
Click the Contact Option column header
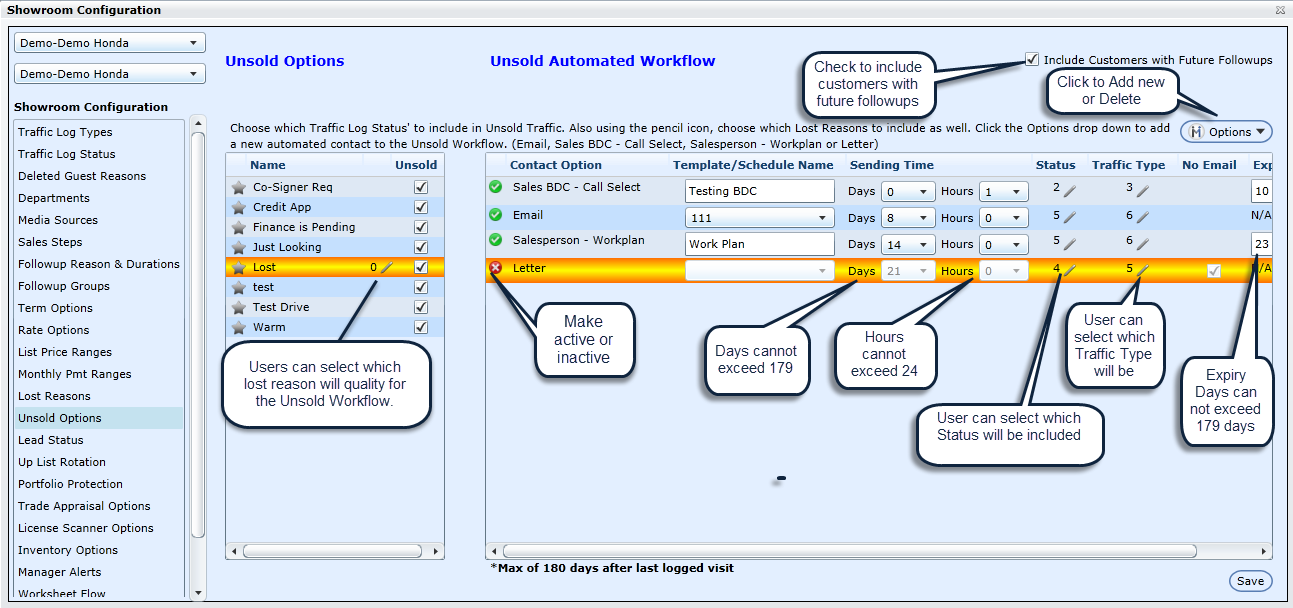pos(556,165)
